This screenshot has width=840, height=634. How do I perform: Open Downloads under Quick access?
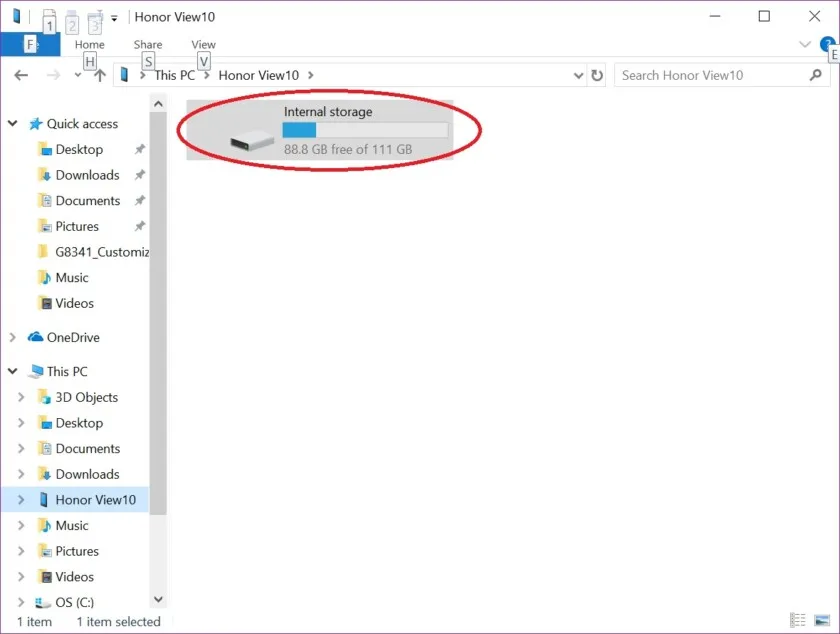pos(87,175)
